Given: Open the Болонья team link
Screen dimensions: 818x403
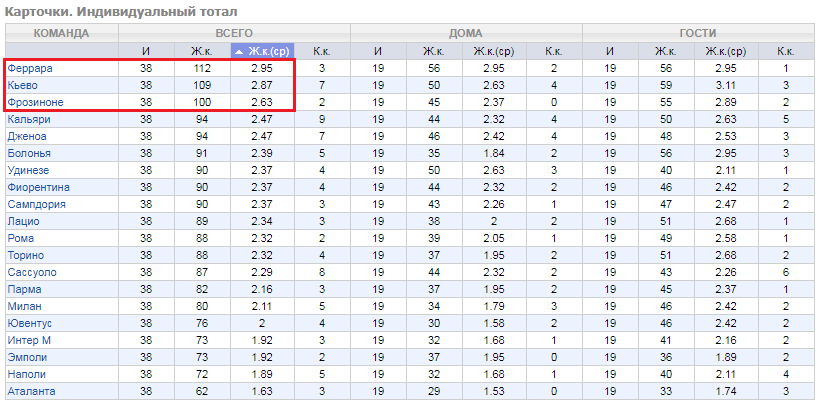Looking at the screenshot, I should [29, 153].
